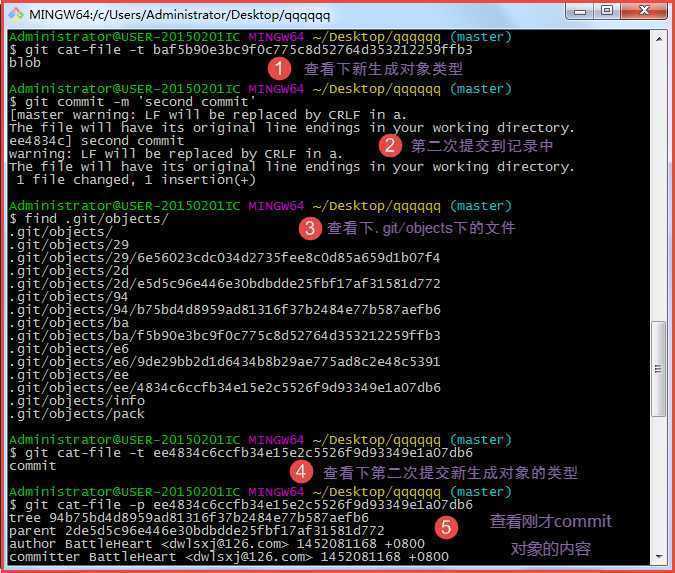Click the Git Bash icon in title bar
Viewport: 675px width, 573px height.
pyautogui.click(x=16, y=15)
